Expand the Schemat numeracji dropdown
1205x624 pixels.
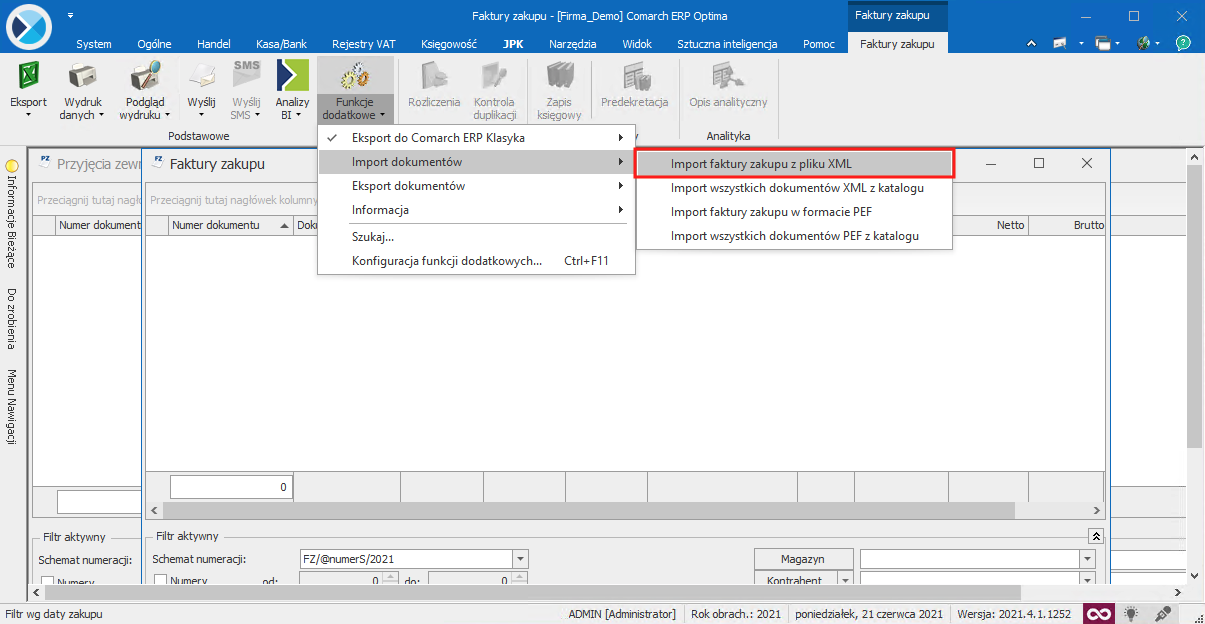(520, 559)
